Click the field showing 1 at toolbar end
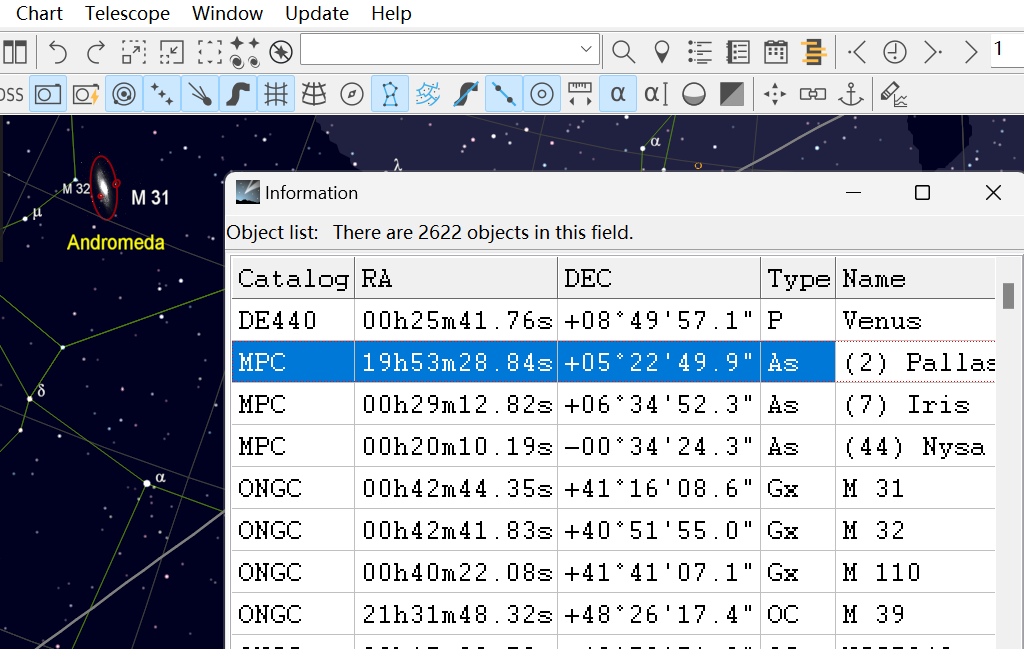The width and height of the screenshot is (1024, 649). click(x=1007, y=50)
